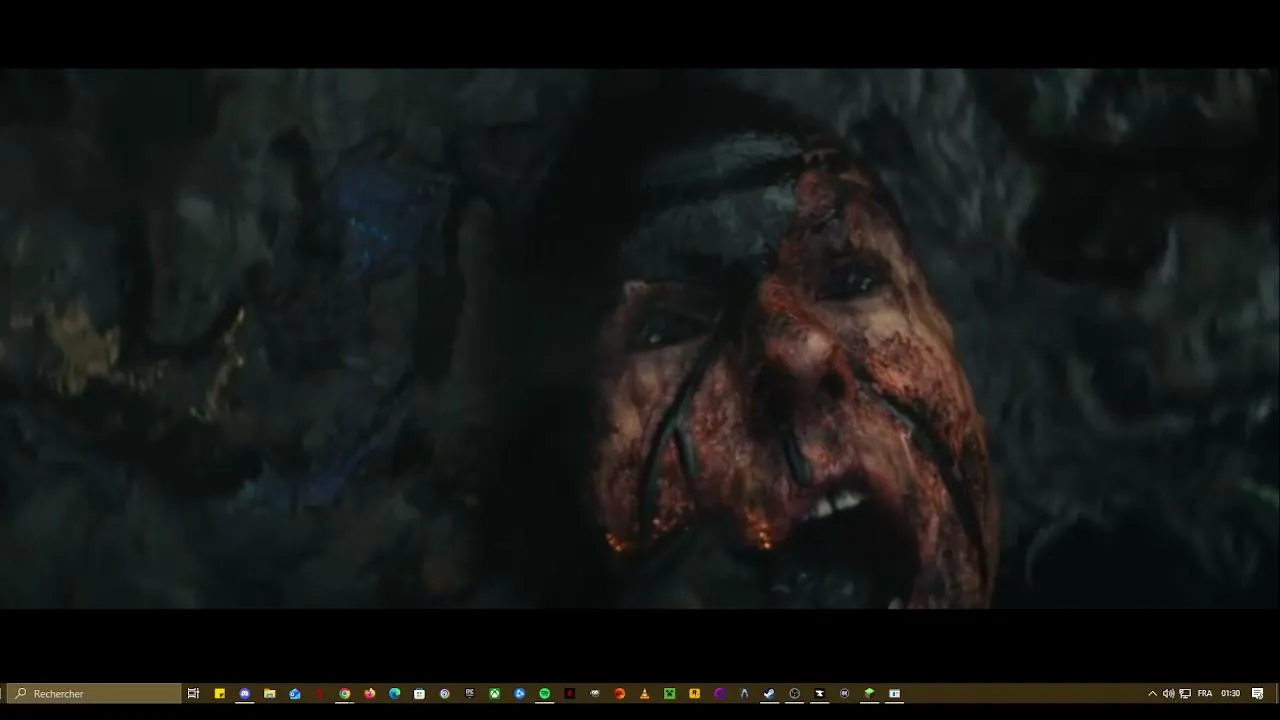Switch to Steam in the taskbar
The width and height of the screenshot is (1280, 720).
[x=769, y=693]
